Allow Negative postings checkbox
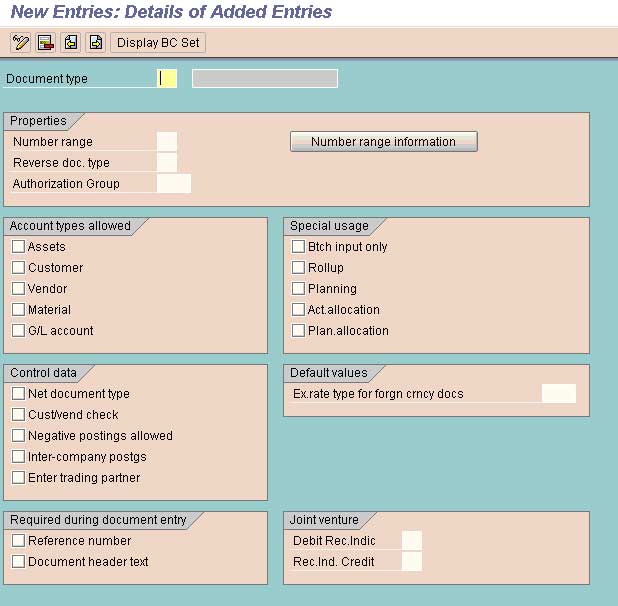The image size is (618, 606). tap(18, 436)
